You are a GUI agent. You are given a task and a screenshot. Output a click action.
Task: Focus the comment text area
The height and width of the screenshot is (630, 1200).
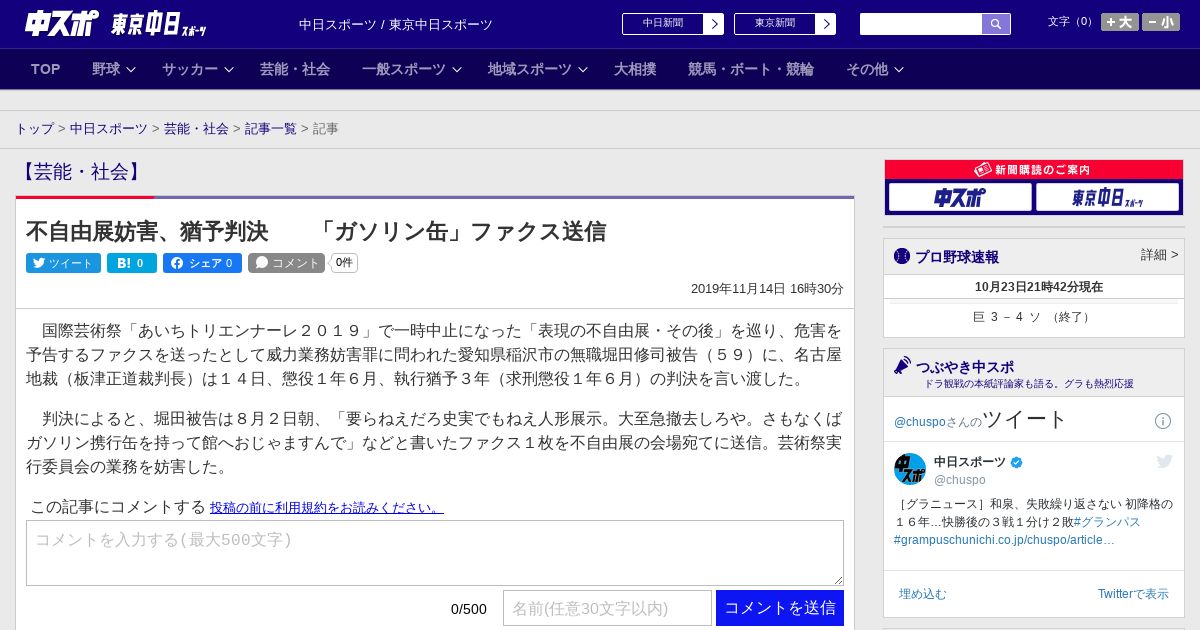pyautogui.click(x=435, y=553)
